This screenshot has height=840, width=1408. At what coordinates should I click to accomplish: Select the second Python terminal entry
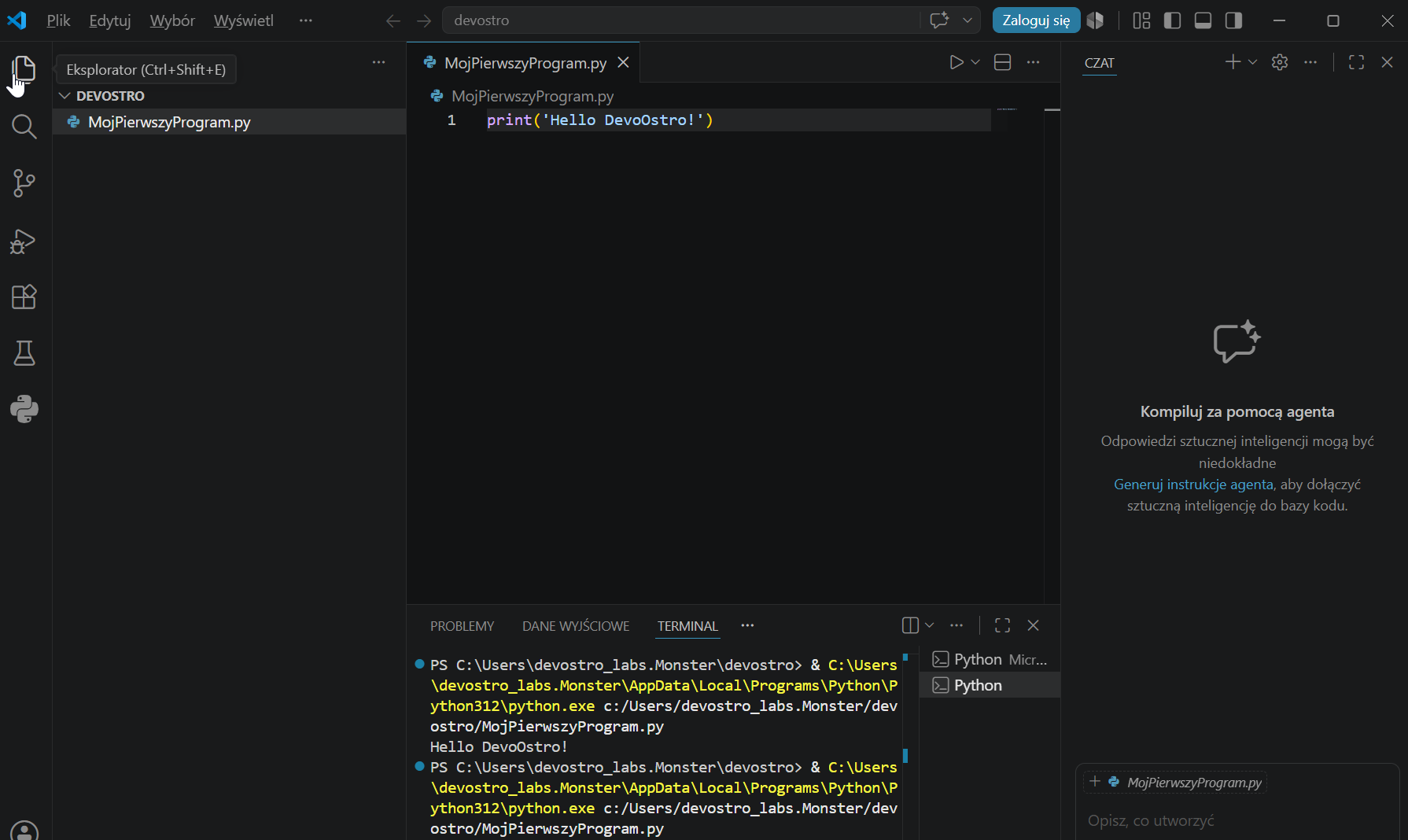tap(990, 685)
